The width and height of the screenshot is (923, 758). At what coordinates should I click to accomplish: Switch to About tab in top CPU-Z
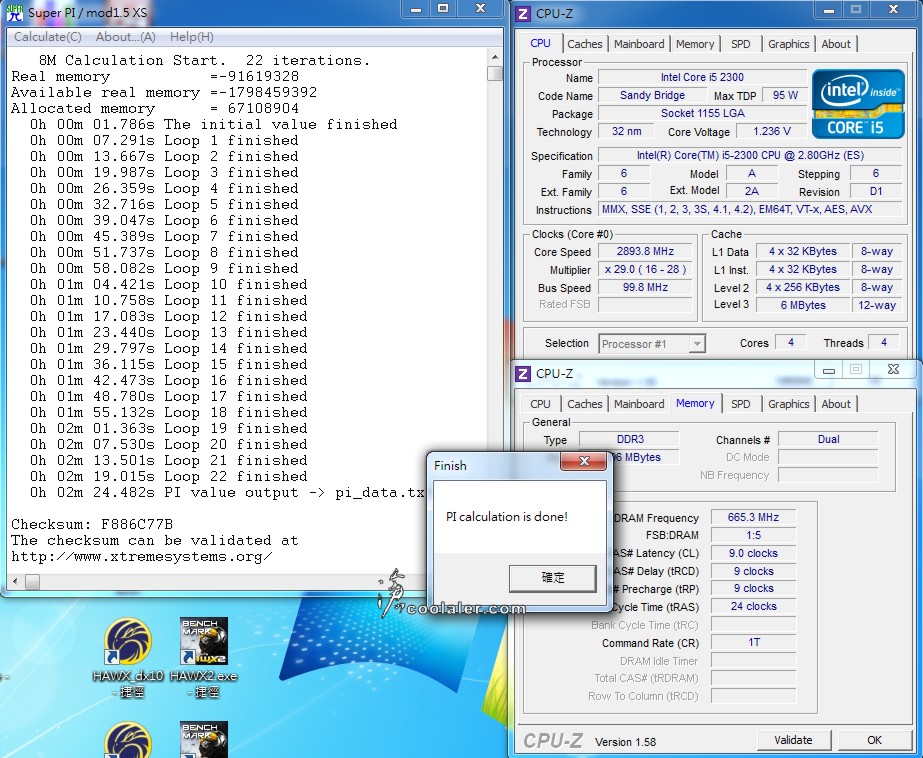click(836, 44)
